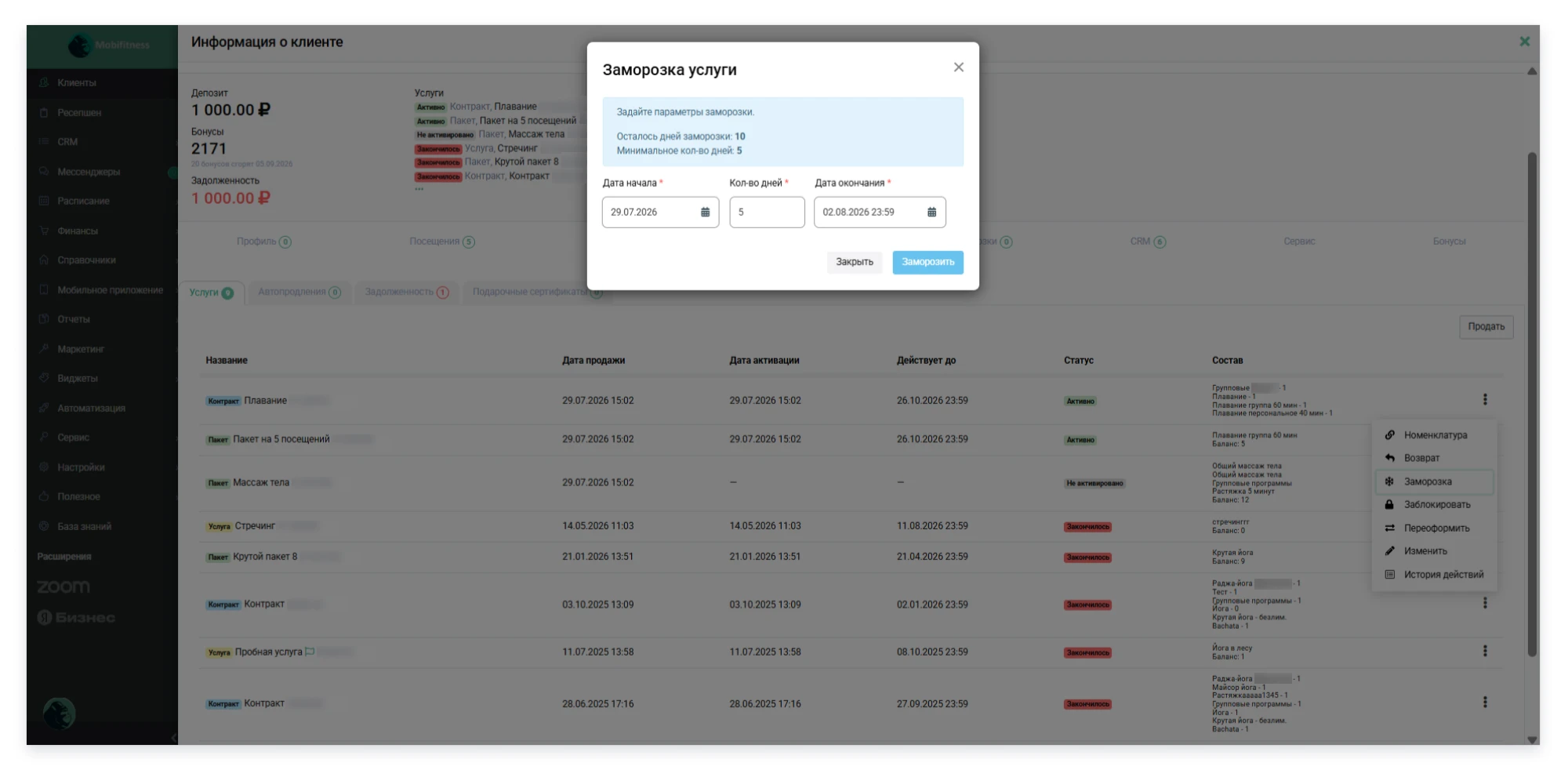Switch to the Автопродления tab
The height and width of the screenshot is (770, 1568).
(299, 292)
